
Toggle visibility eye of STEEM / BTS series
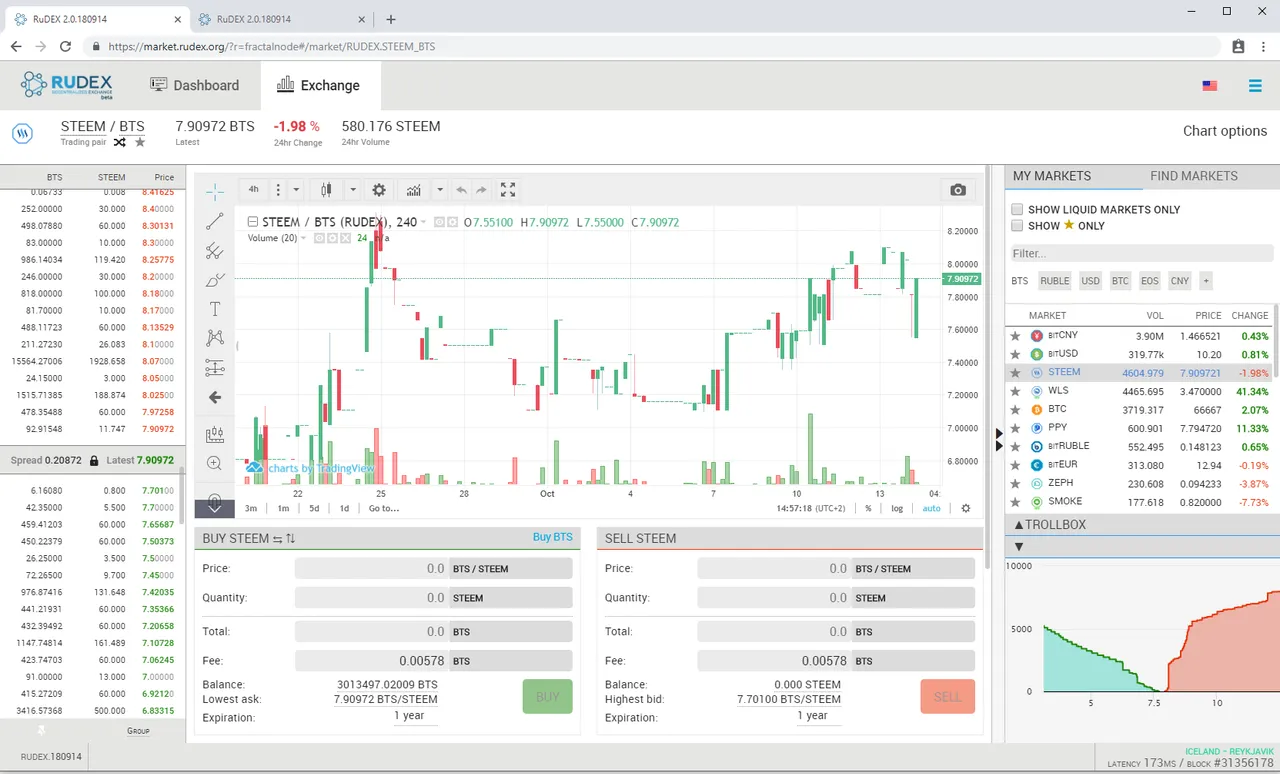pos(440,222)
